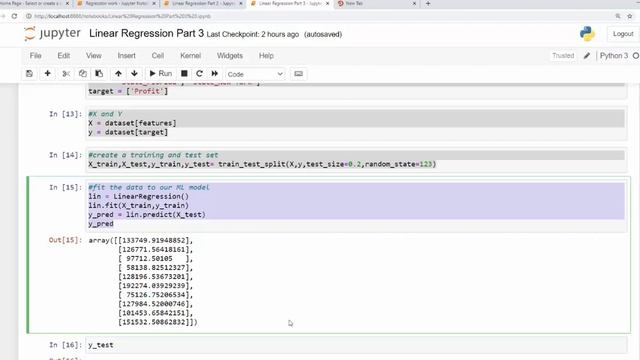Screen dimensions: 640x360
Task: Click the Logout button
Action: [x=623, y=34]
